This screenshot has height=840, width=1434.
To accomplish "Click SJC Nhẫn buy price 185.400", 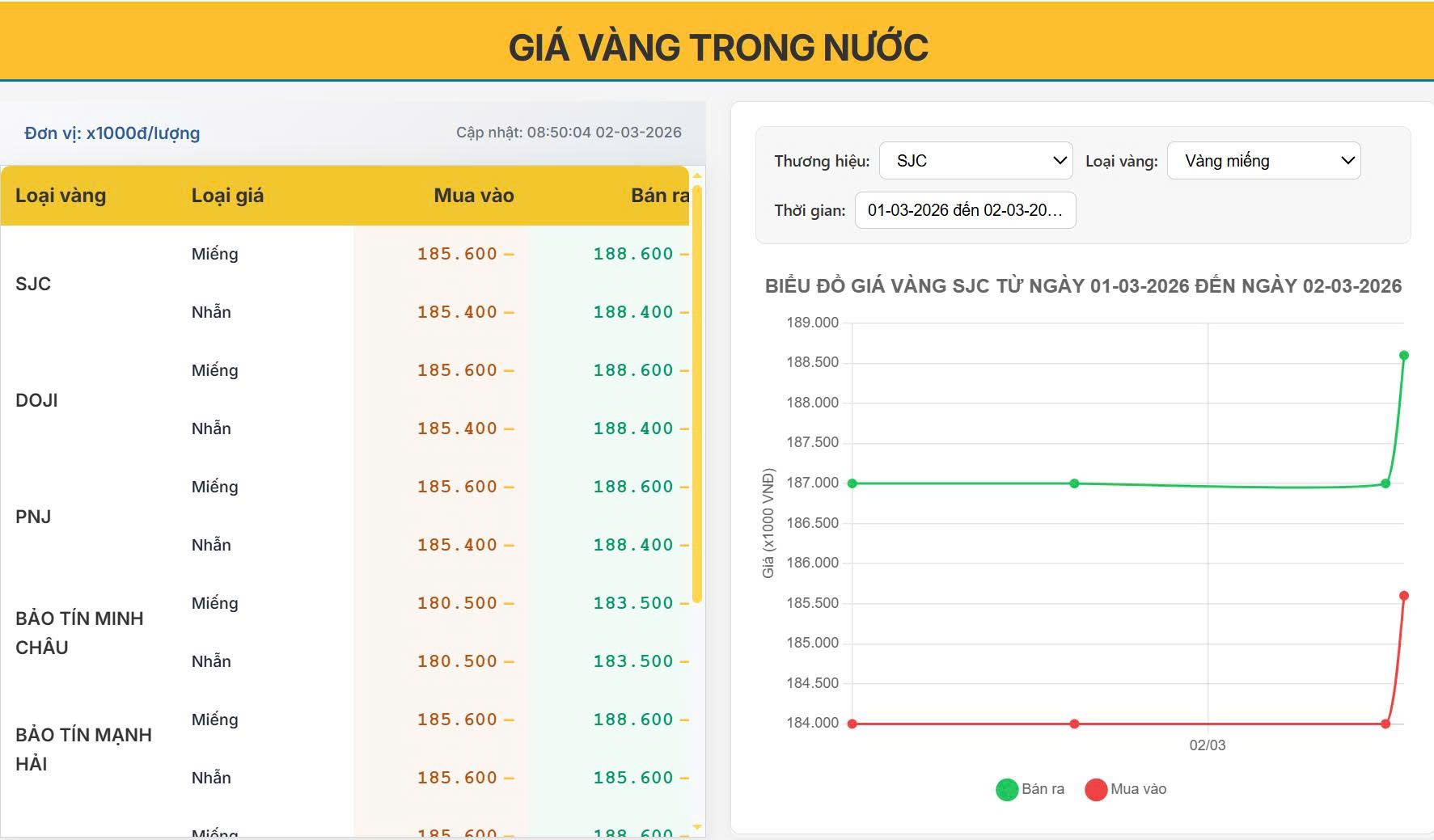I will coord(457,312).
